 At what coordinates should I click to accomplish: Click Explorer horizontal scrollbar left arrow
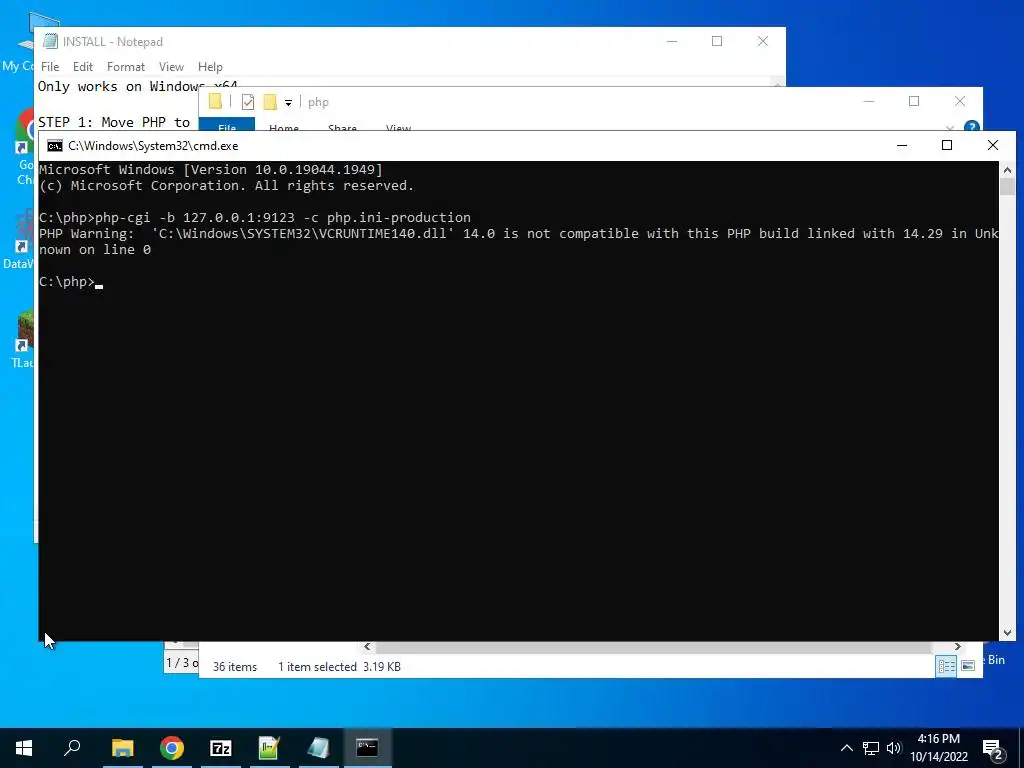[x=367, y=647]
